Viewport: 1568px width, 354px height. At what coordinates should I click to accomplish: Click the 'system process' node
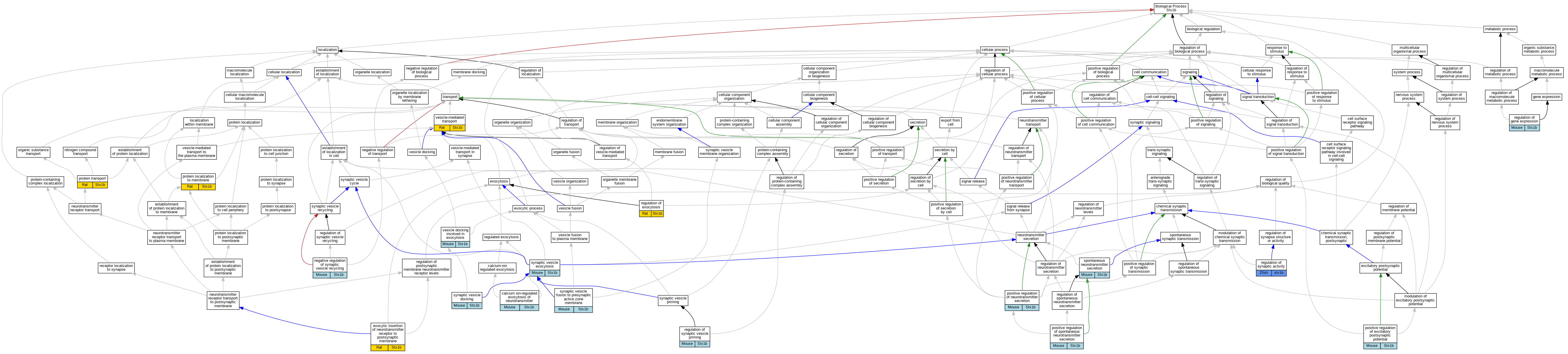coord(1407,72)
